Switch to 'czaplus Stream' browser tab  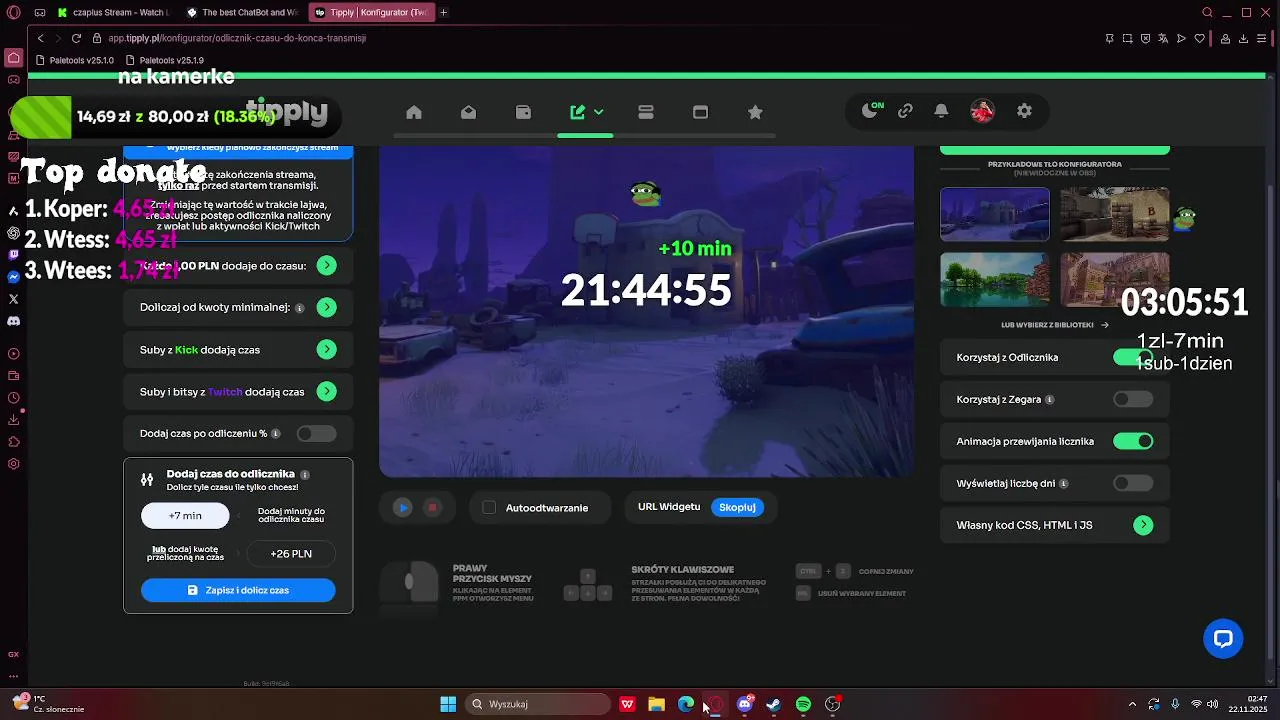point(114,13)
